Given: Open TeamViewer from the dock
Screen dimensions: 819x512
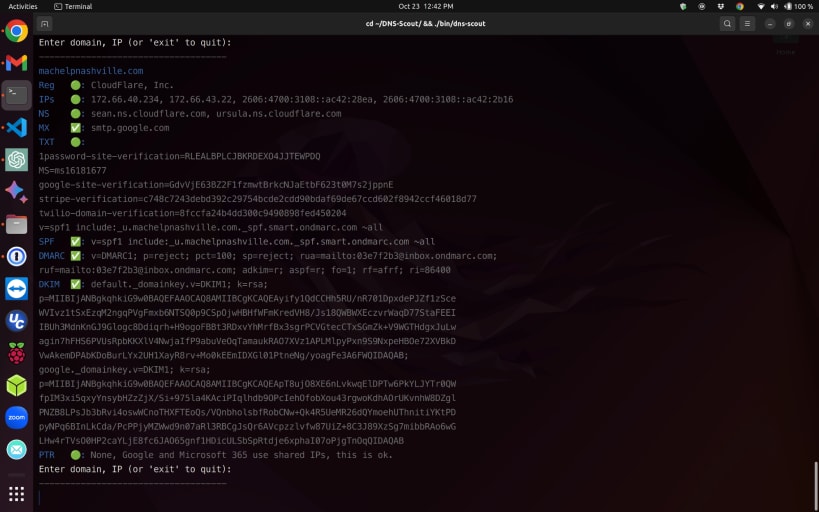Looking at the screenshot, I should click(16, 288).
